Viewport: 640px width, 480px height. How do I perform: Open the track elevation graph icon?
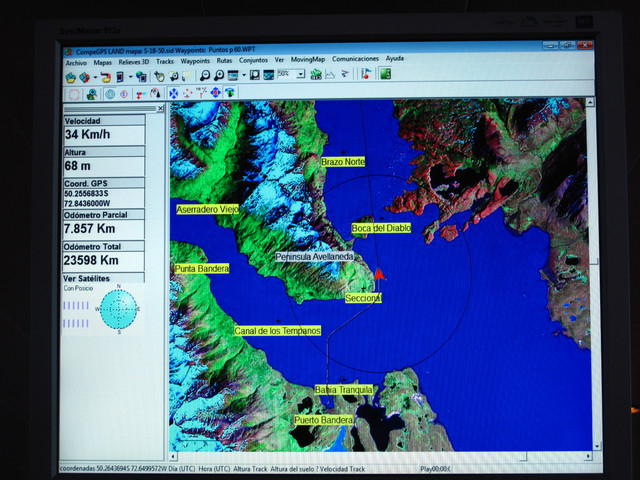pyautogui.click(x=330, y=74)
